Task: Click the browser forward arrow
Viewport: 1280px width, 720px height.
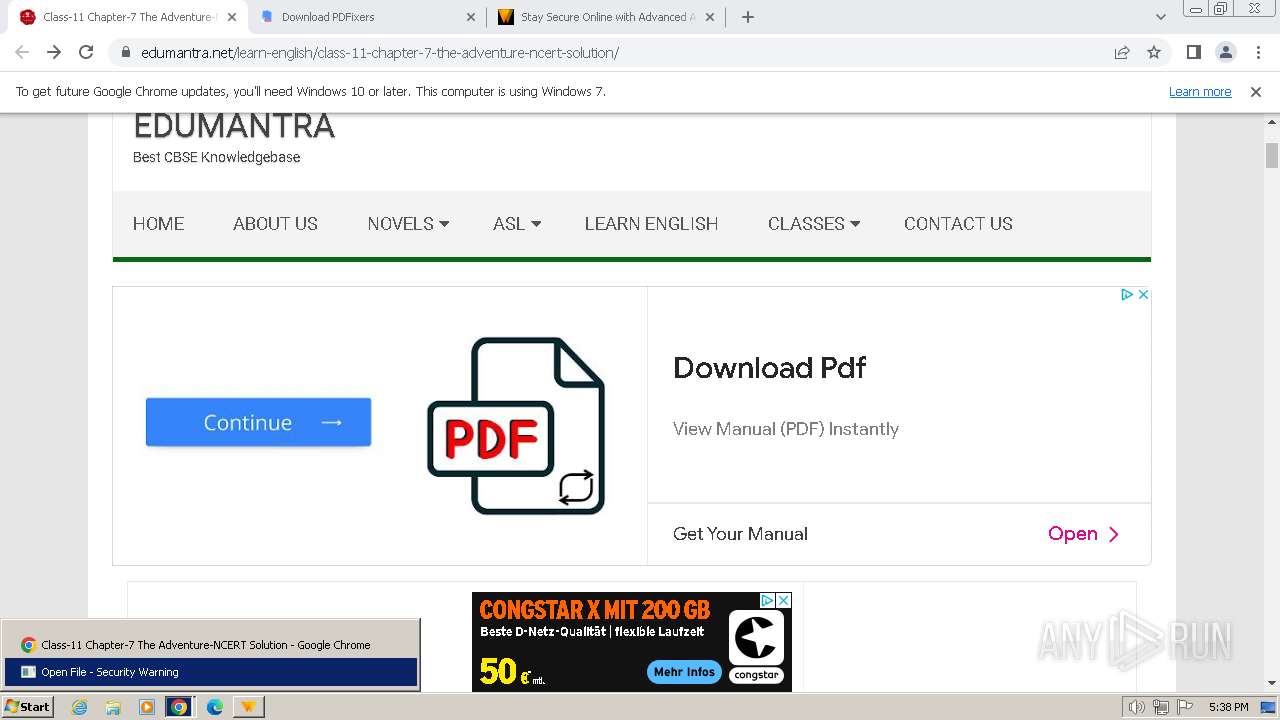Action: click(x=54, y=52)
